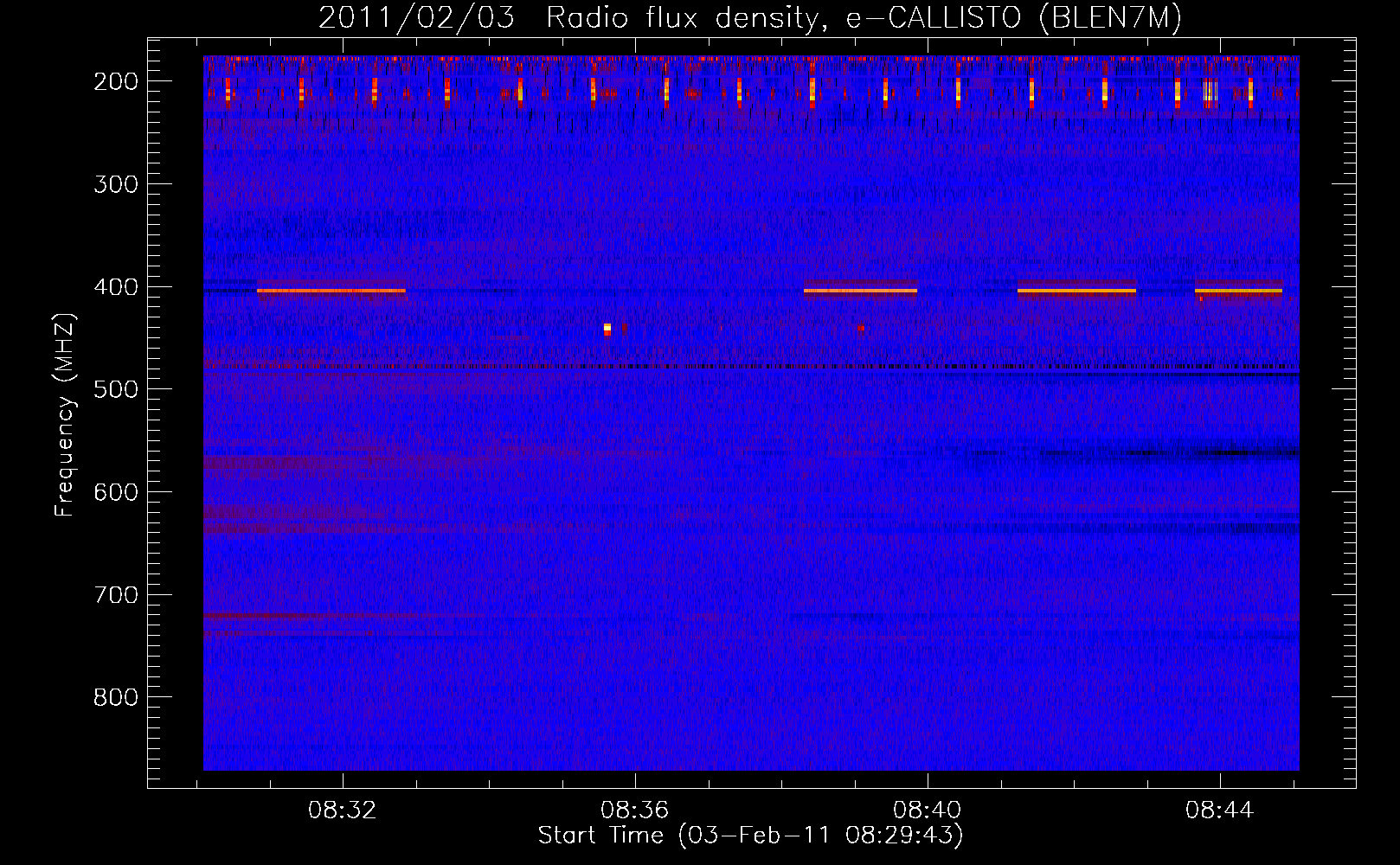Click the orange 400 MHz emission bar near 08:42

point(1076,291)
